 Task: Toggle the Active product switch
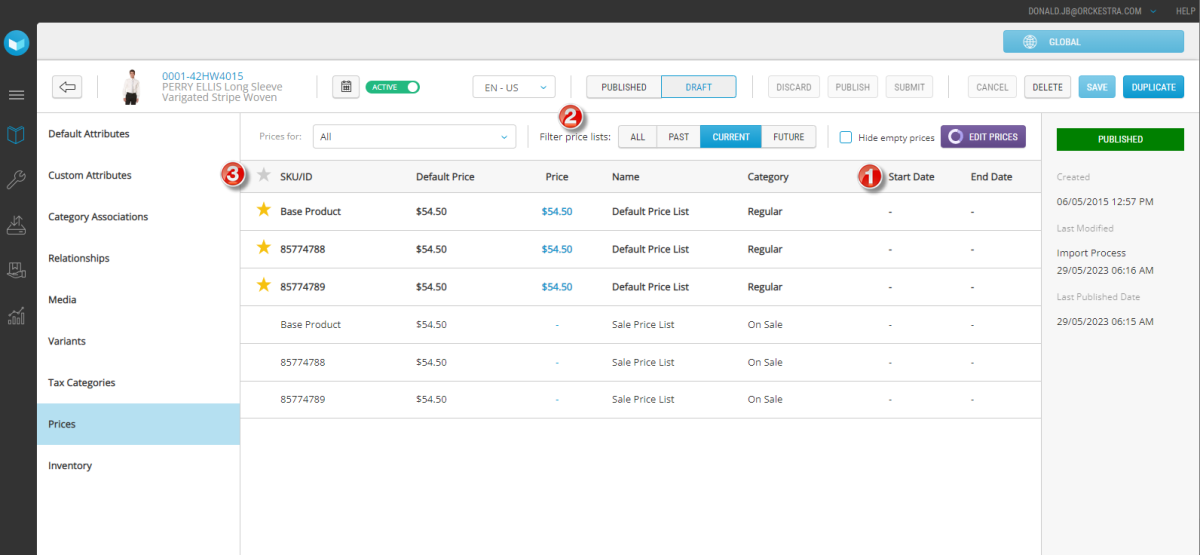[x=392, y=87]
